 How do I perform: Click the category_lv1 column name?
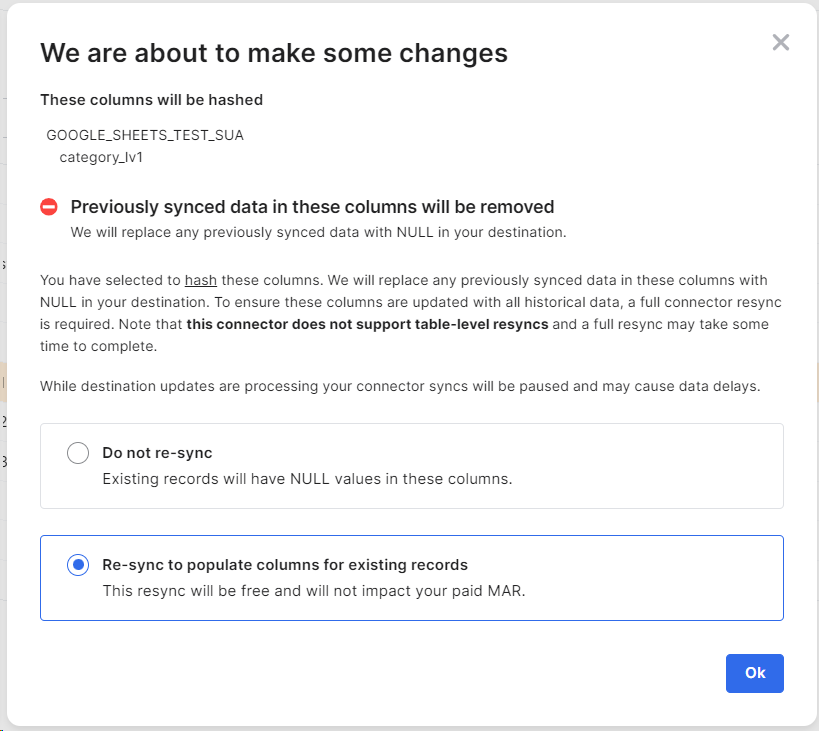[101, 157]
